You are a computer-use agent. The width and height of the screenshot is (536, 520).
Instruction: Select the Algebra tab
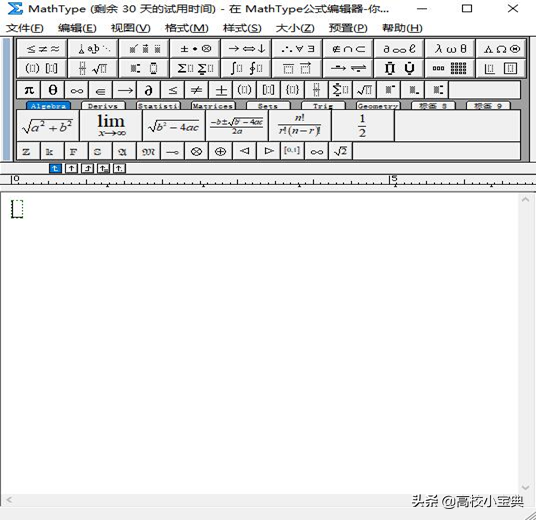48,106
